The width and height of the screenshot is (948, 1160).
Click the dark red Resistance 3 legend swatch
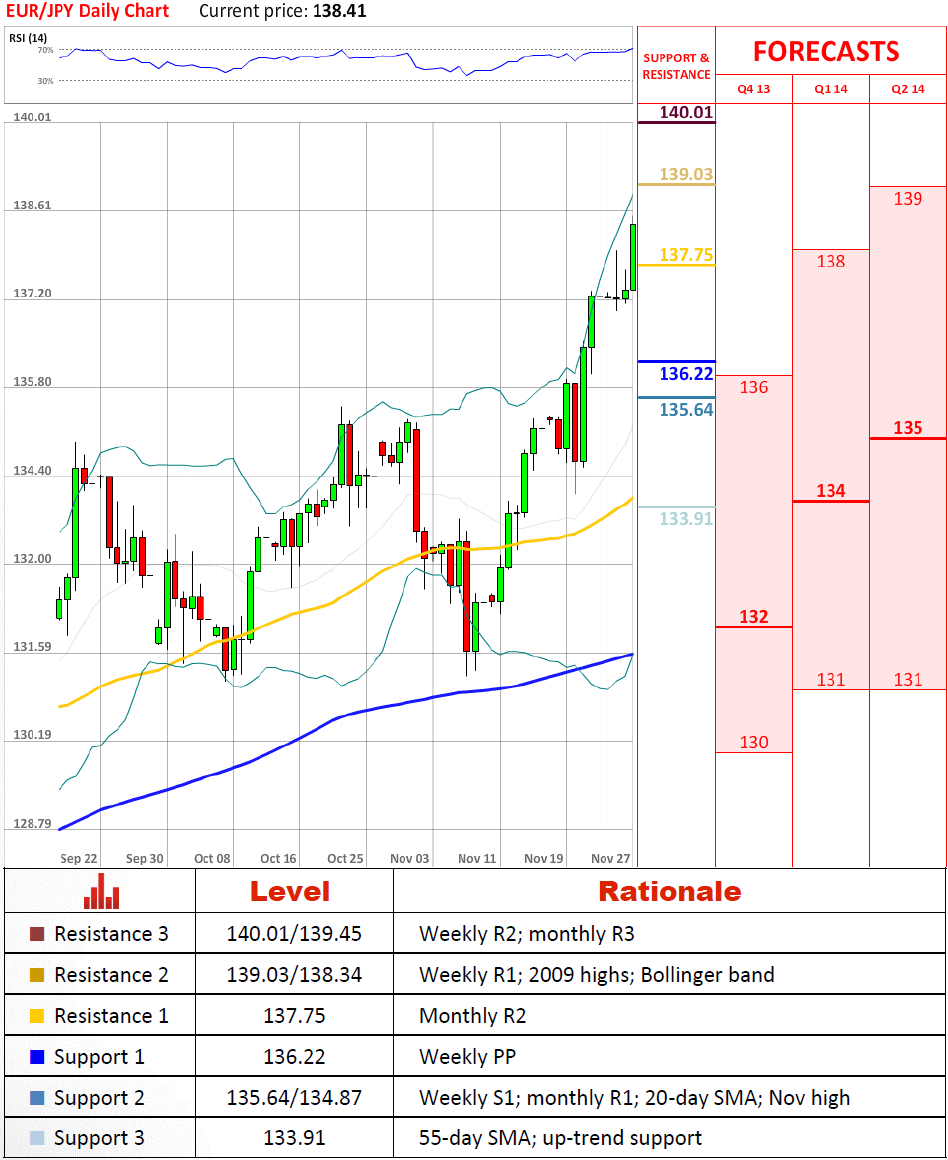38,935
